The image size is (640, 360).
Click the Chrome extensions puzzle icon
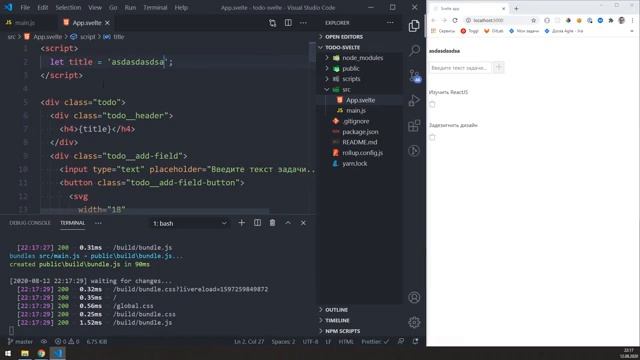click(x=611, y=20)
